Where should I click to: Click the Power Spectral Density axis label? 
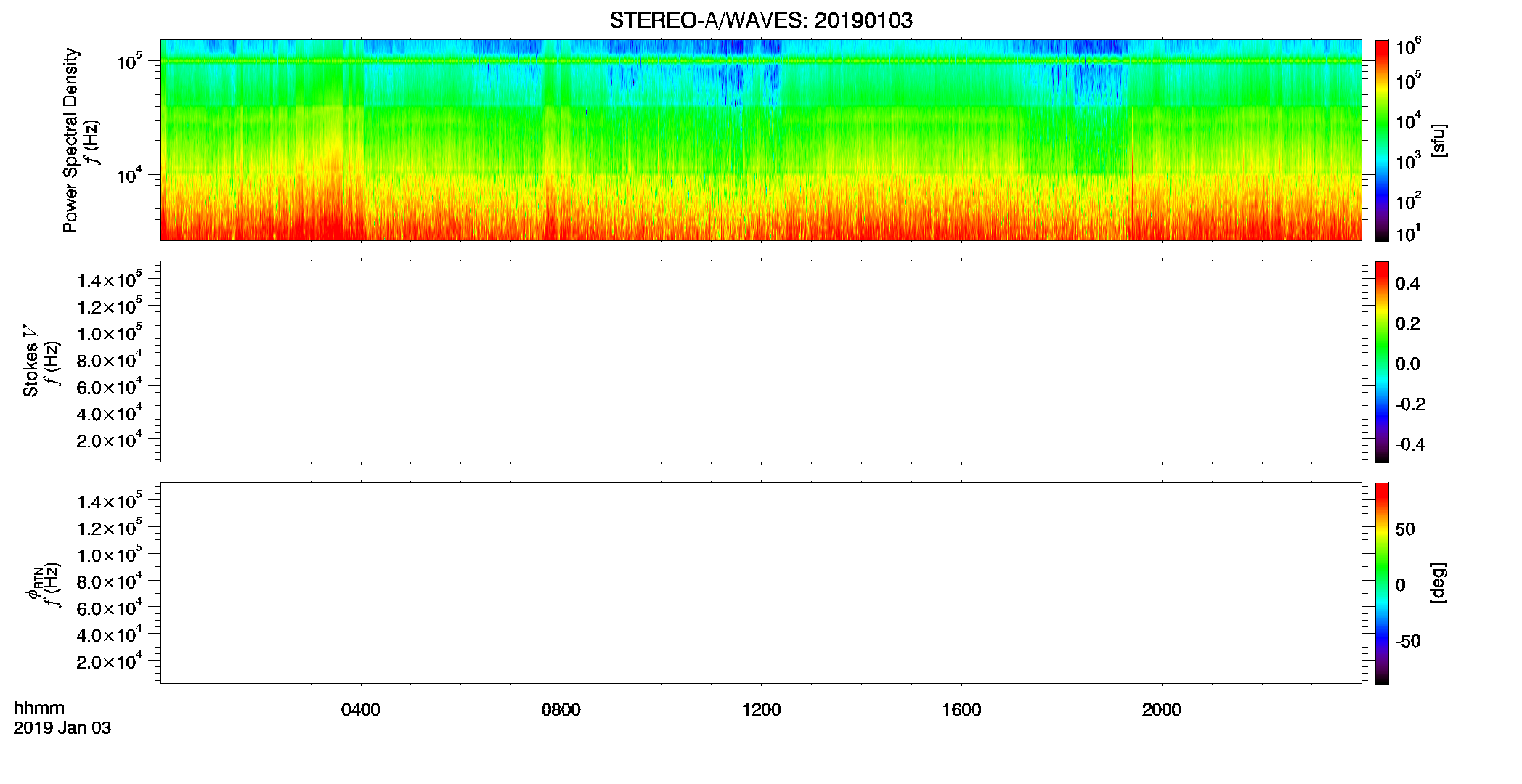point(70,140)
